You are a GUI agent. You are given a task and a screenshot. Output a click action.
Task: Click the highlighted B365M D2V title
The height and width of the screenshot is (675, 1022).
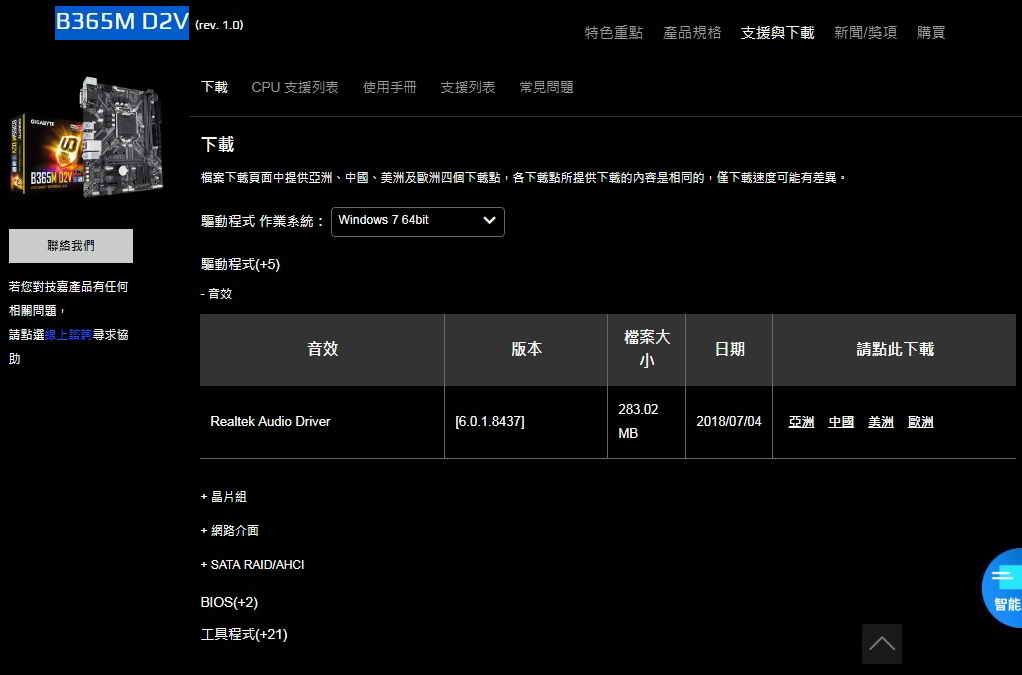[x=122, y=22]
